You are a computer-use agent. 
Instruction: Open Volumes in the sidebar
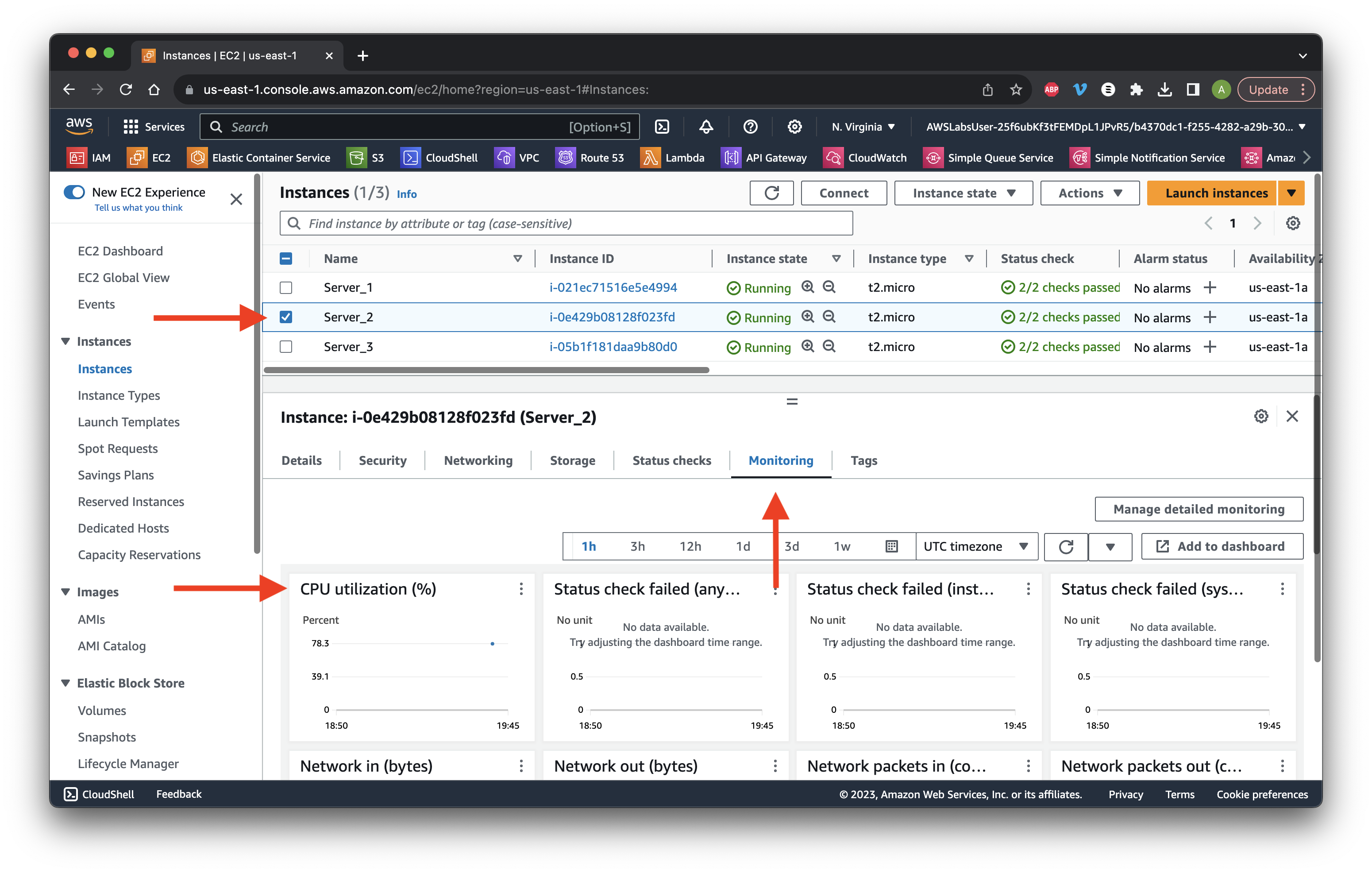point(101,710)
